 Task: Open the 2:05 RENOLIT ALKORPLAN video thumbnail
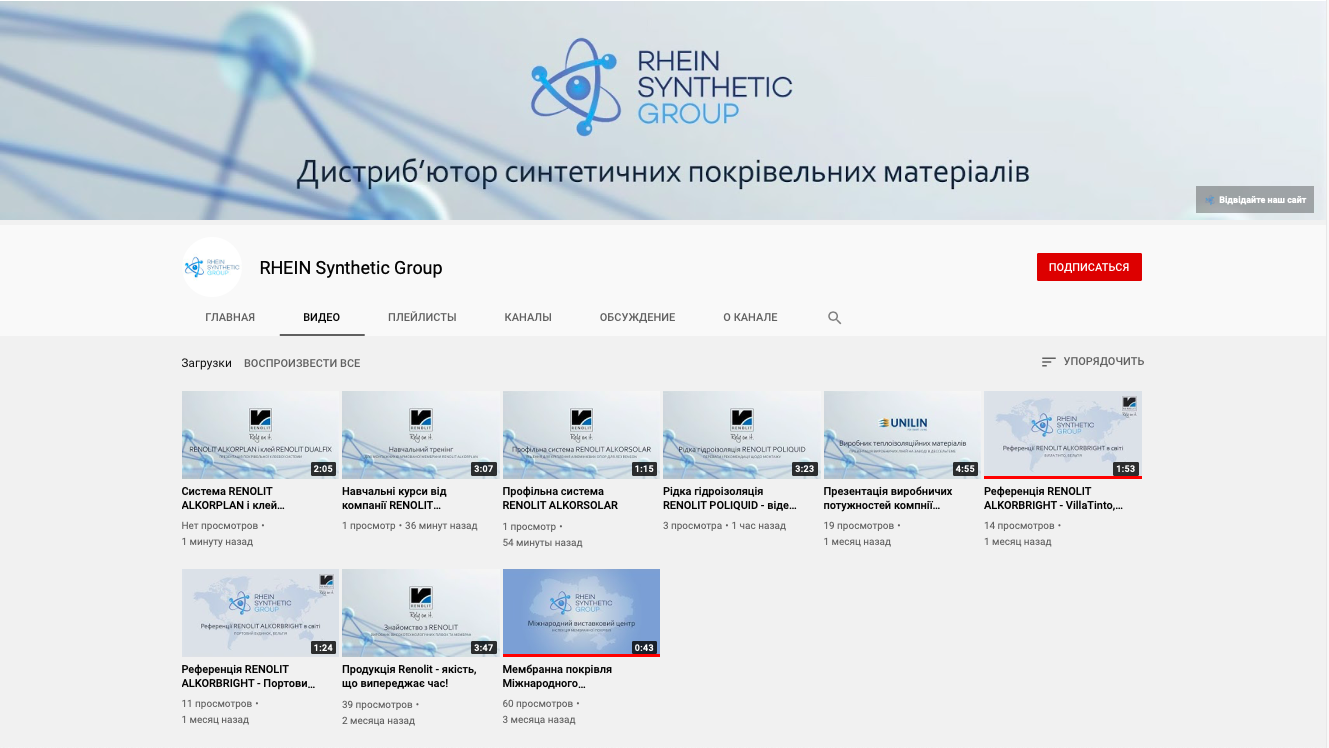260,435
